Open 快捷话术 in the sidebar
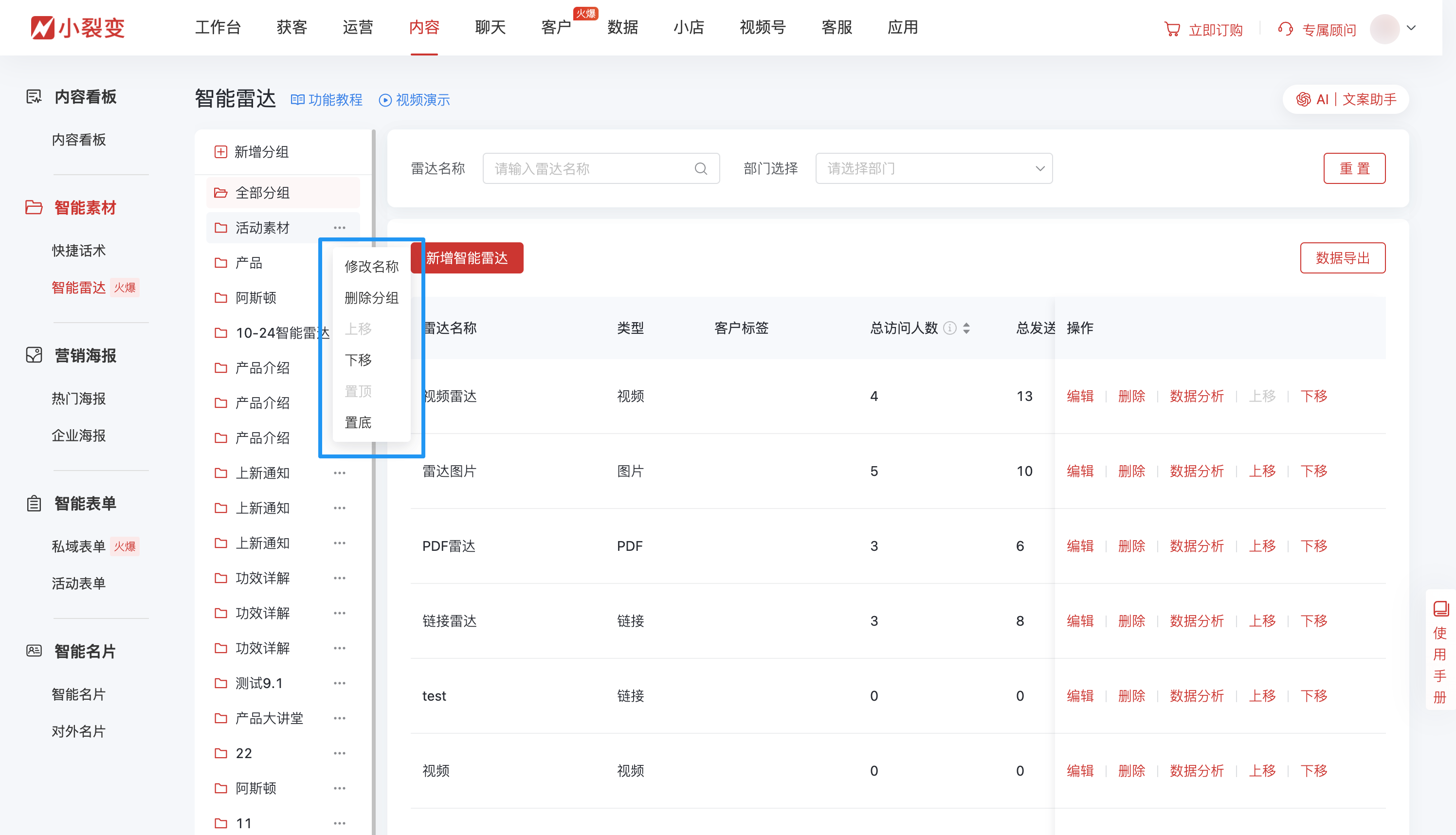1456x835 pixels. tap(78, 251)
